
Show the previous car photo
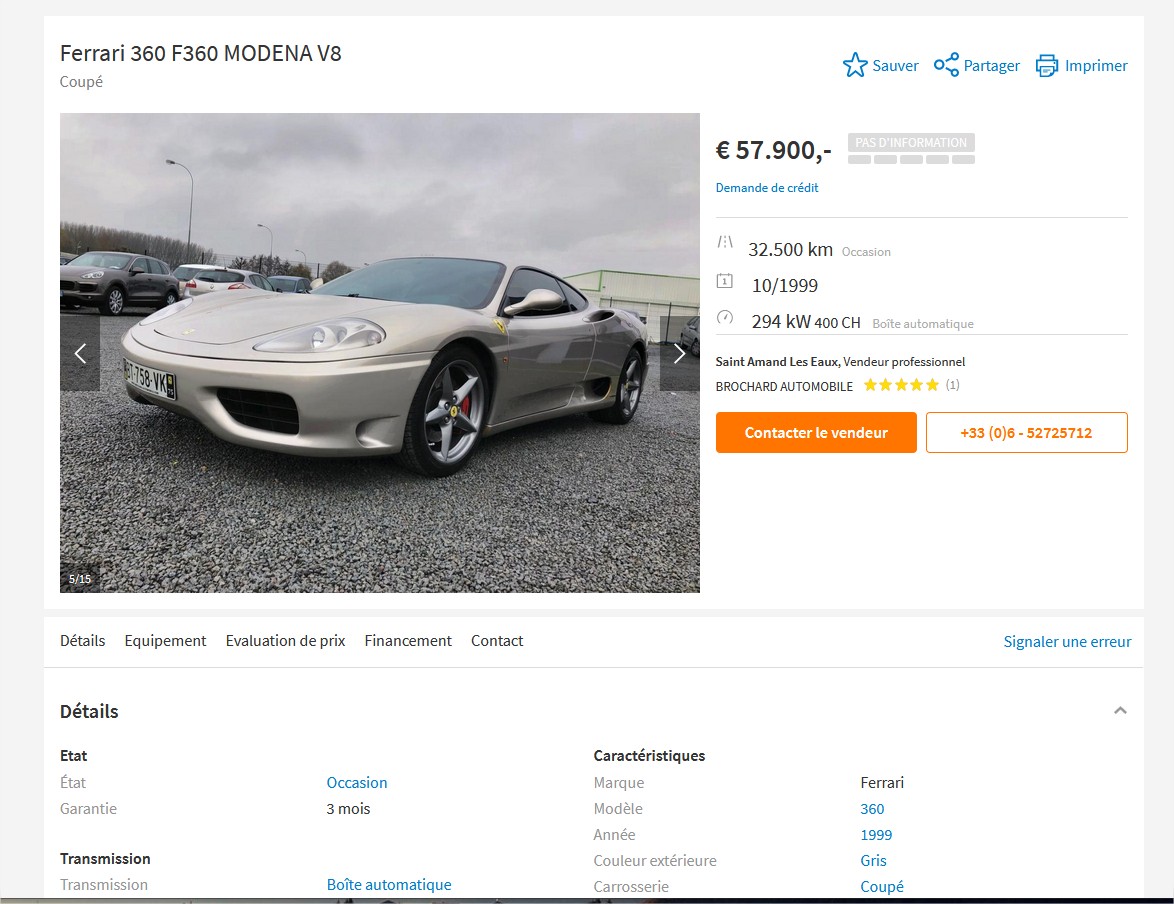click(80, 353)
